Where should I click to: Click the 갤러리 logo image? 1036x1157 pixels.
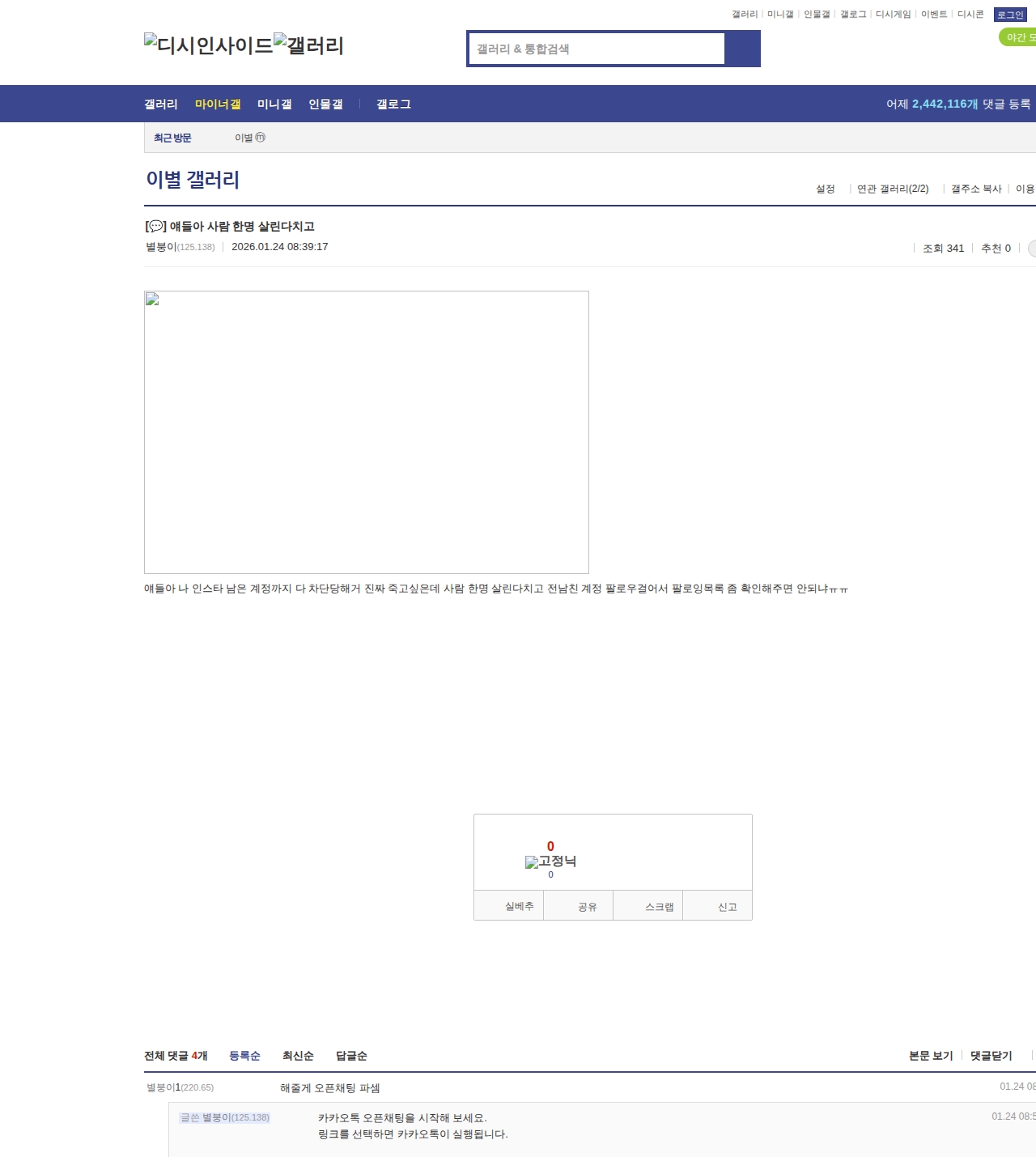coord(309,45)
